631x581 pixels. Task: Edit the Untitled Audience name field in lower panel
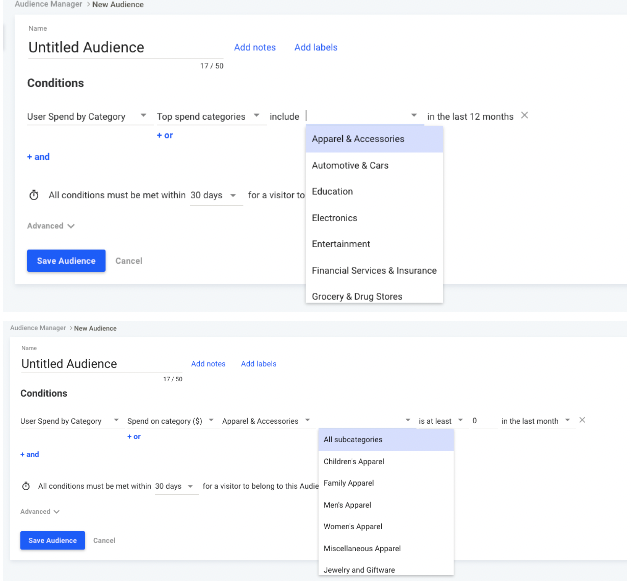[101, 364]
